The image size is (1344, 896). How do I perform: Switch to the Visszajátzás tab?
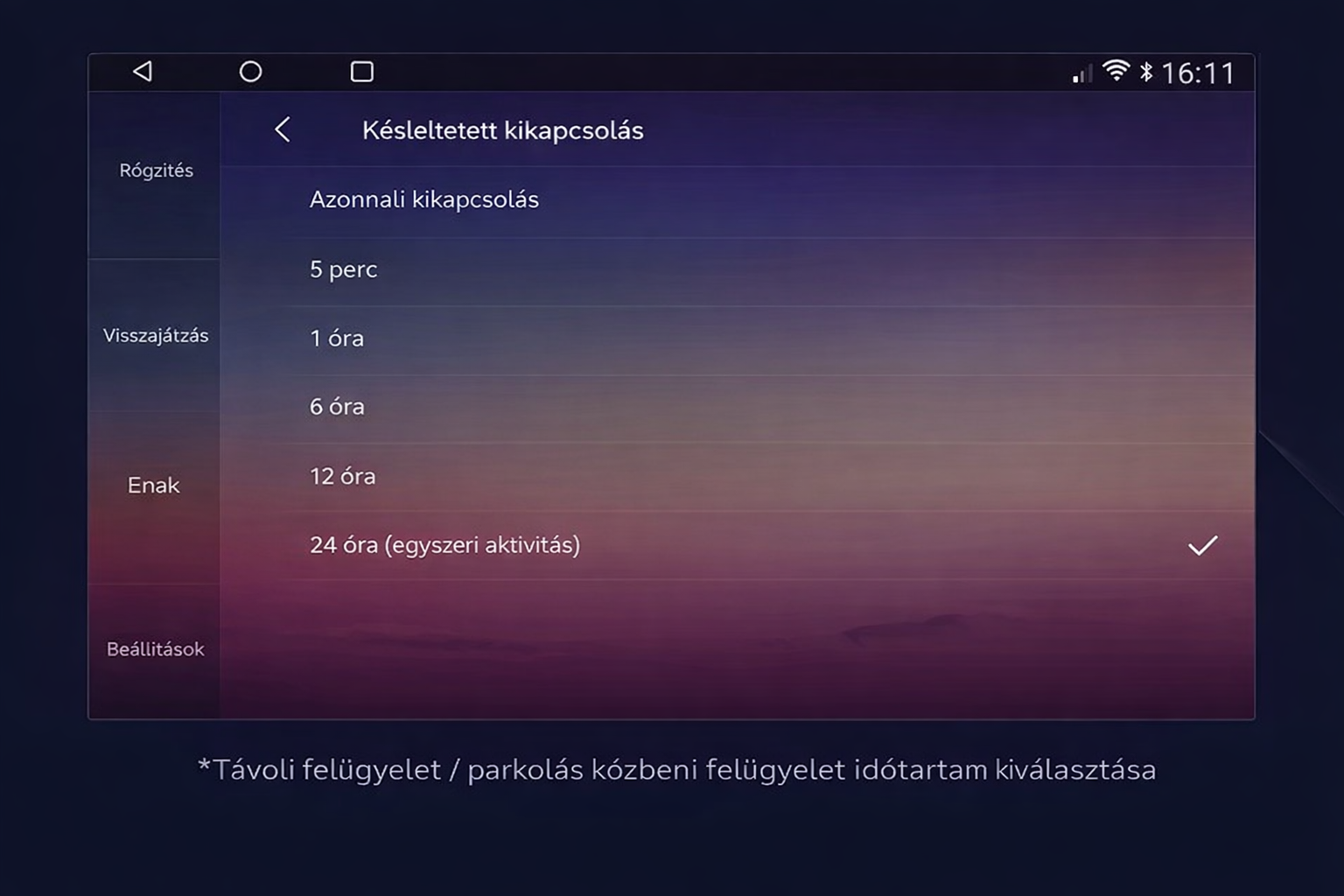[x=156, y=336]
